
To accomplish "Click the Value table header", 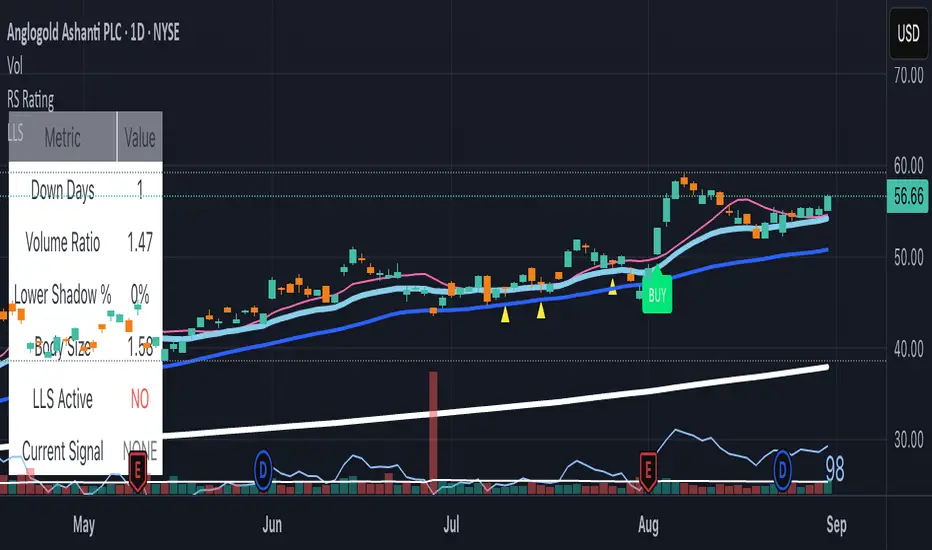I will (x=140, y=137).
